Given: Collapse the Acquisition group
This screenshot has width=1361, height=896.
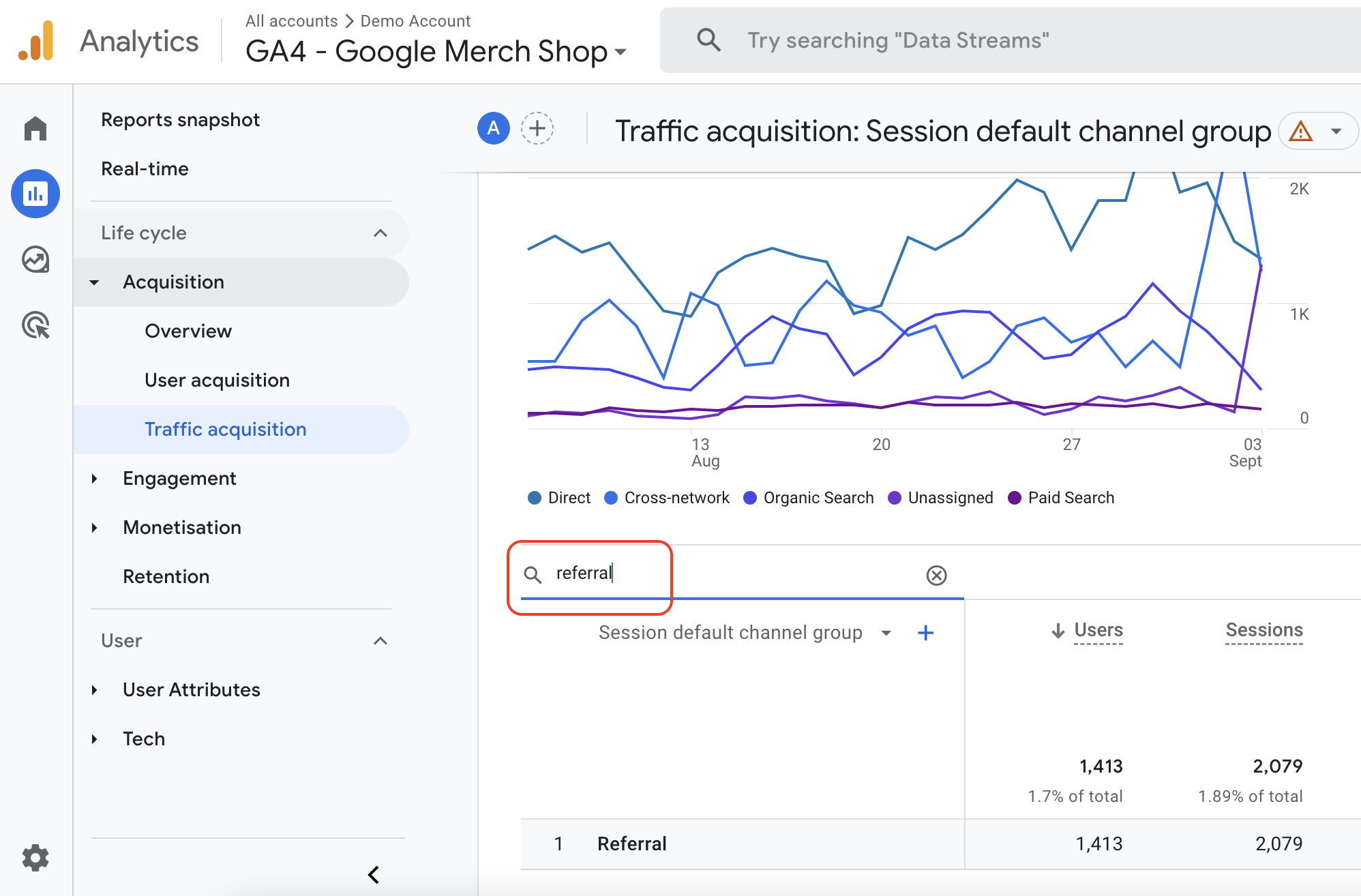Looking at the screenshot, I should tap(94, 282).
